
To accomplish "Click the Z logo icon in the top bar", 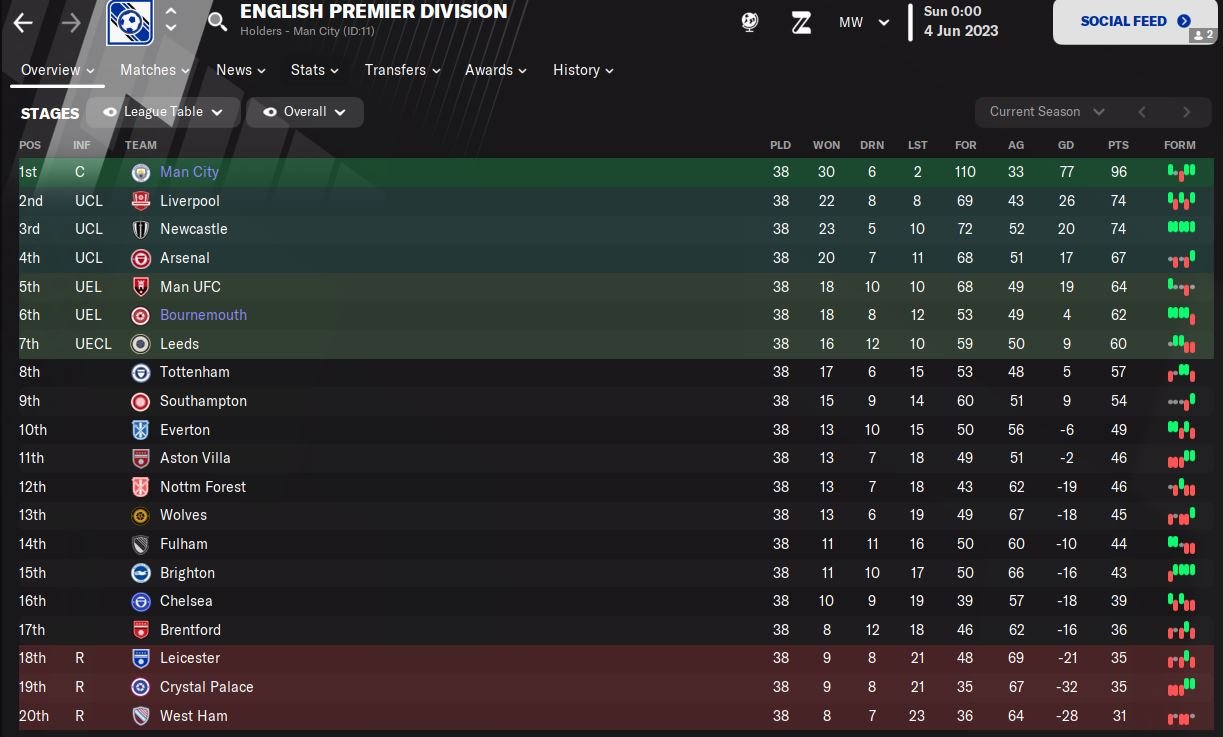I will (801, 22).
